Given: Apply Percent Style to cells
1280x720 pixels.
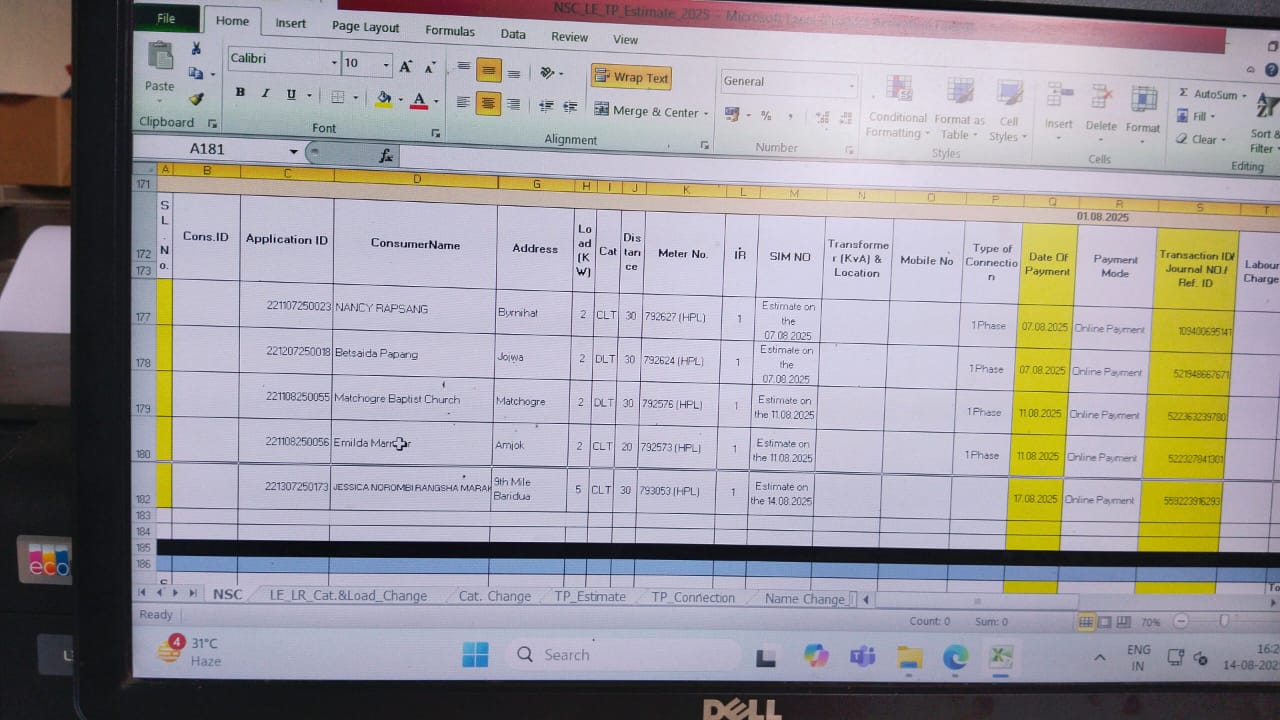Looking at the screenshot, I should pyautogui.click(x=766, y=116).
